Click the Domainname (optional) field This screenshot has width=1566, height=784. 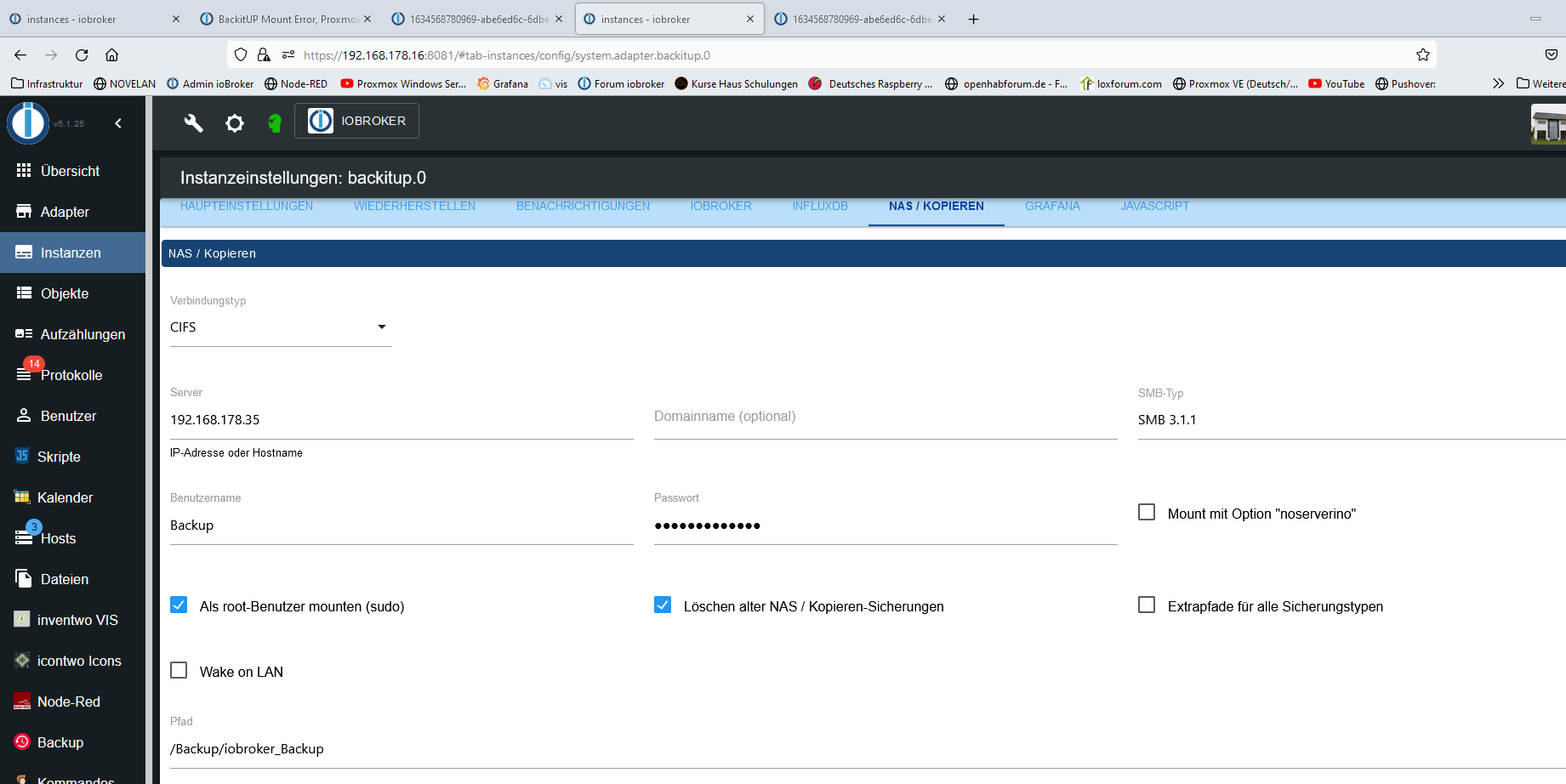click(886, 417)
